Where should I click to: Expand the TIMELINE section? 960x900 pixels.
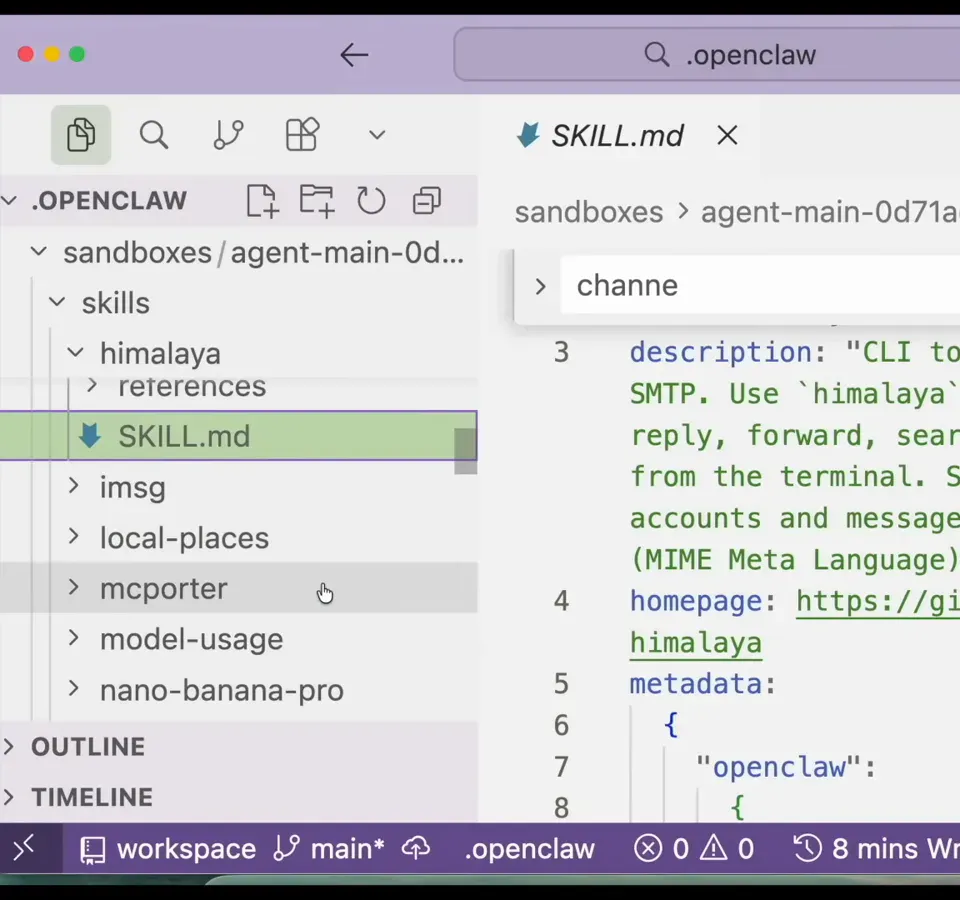(239, 797)
